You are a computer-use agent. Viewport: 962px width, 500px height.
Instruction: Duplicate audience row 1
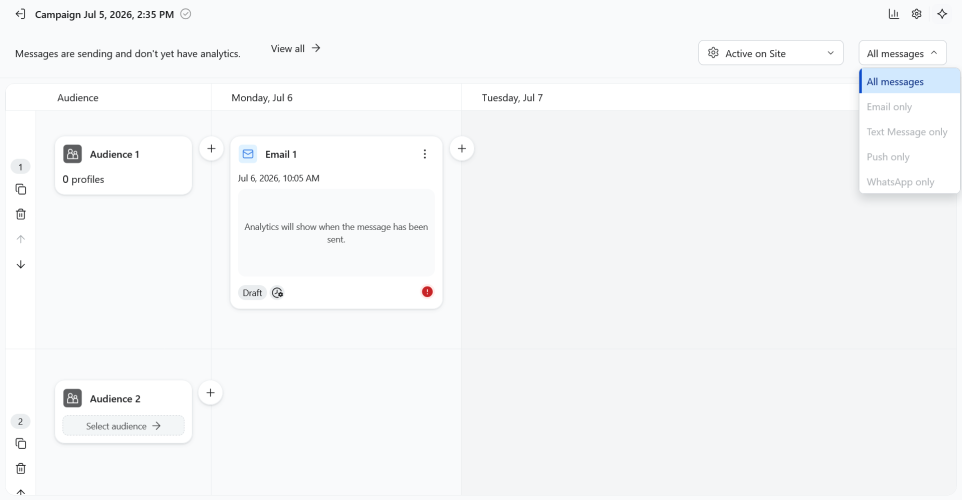coord(20,190)
